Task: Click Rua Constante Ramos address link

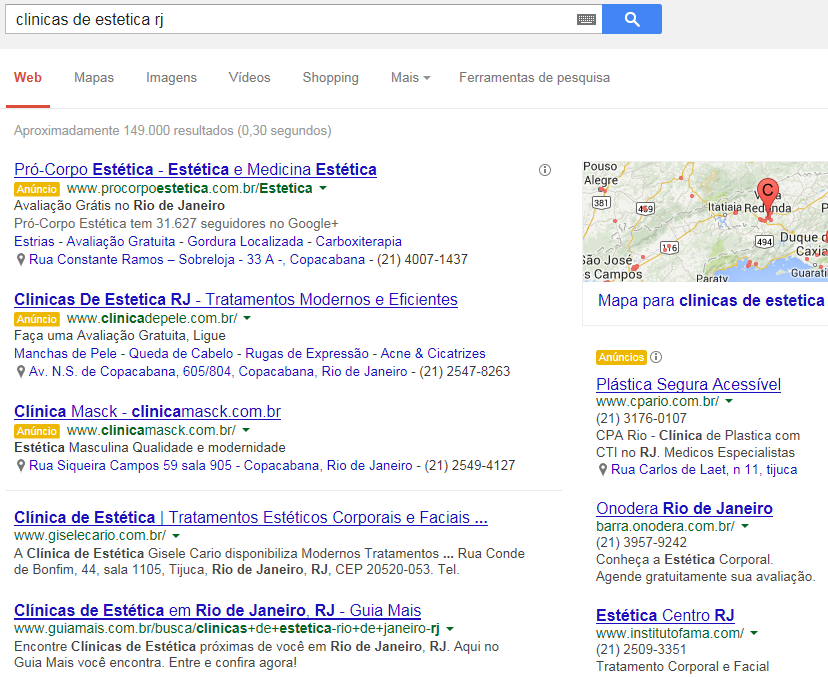Action: coord(197,260)
